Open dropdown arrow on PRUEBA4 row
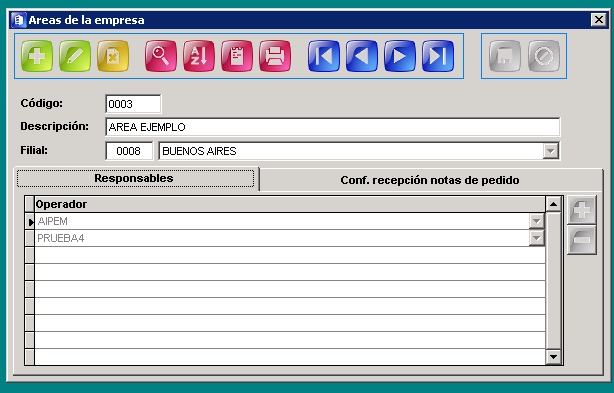Screen dimensions: 614x393 (536, 238)
